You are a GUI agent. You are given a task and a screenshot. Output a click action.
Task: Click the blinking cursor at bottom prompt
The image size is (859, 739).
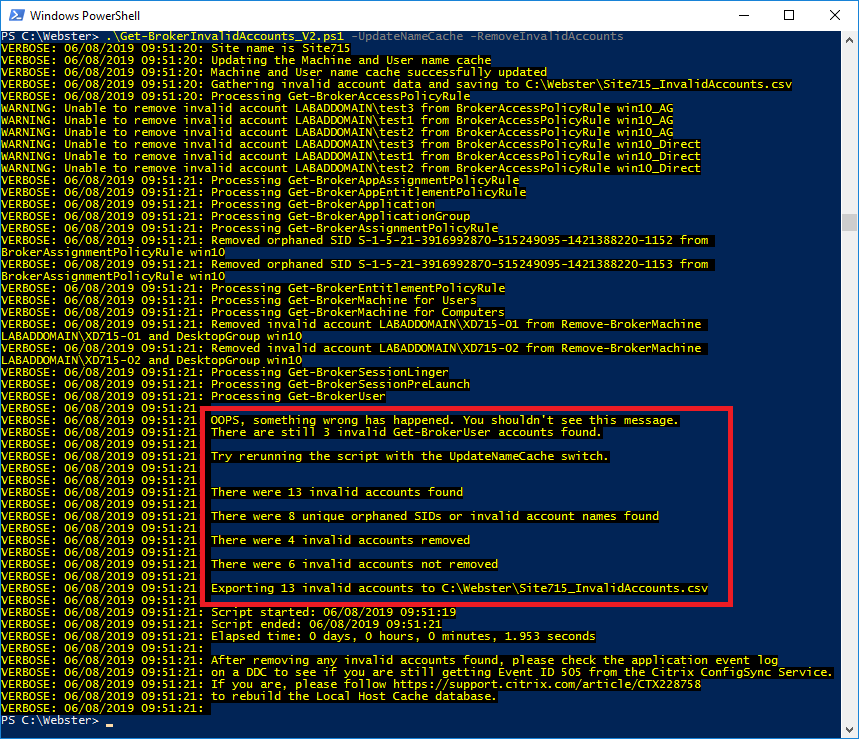click(109, 722)
